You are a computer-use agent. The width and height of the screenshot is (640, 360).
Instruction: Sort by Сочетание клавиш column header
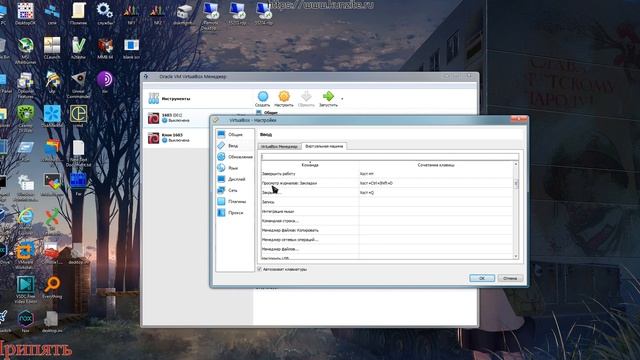[x=436, y=165]
